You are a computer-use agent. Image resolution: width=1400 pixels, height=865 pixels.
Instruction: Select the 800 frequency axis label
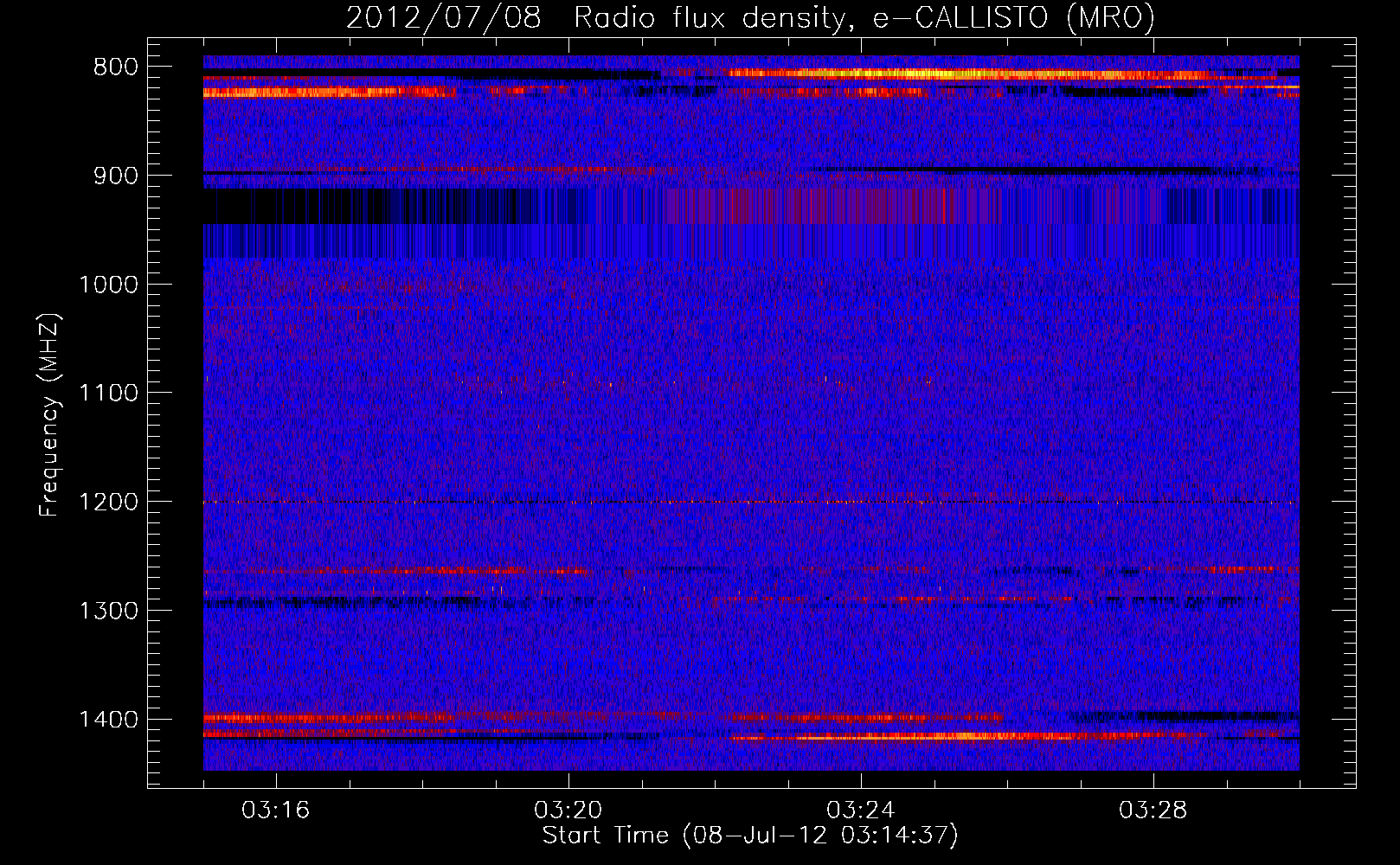116,67
